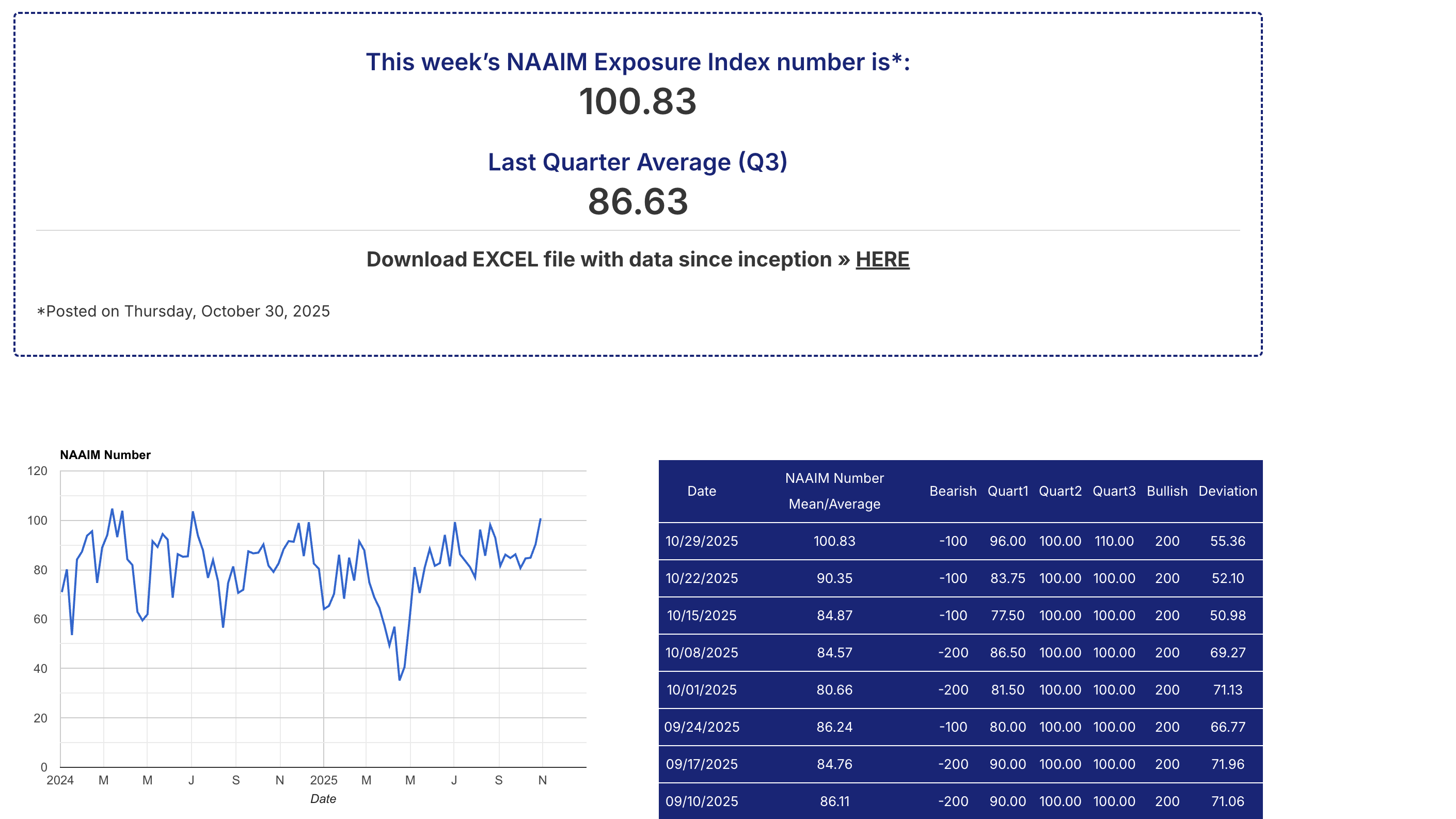Screen dimensions: 1456x819
Task: Click the latest peak on chart line
Action: click(x=541, y=519)
